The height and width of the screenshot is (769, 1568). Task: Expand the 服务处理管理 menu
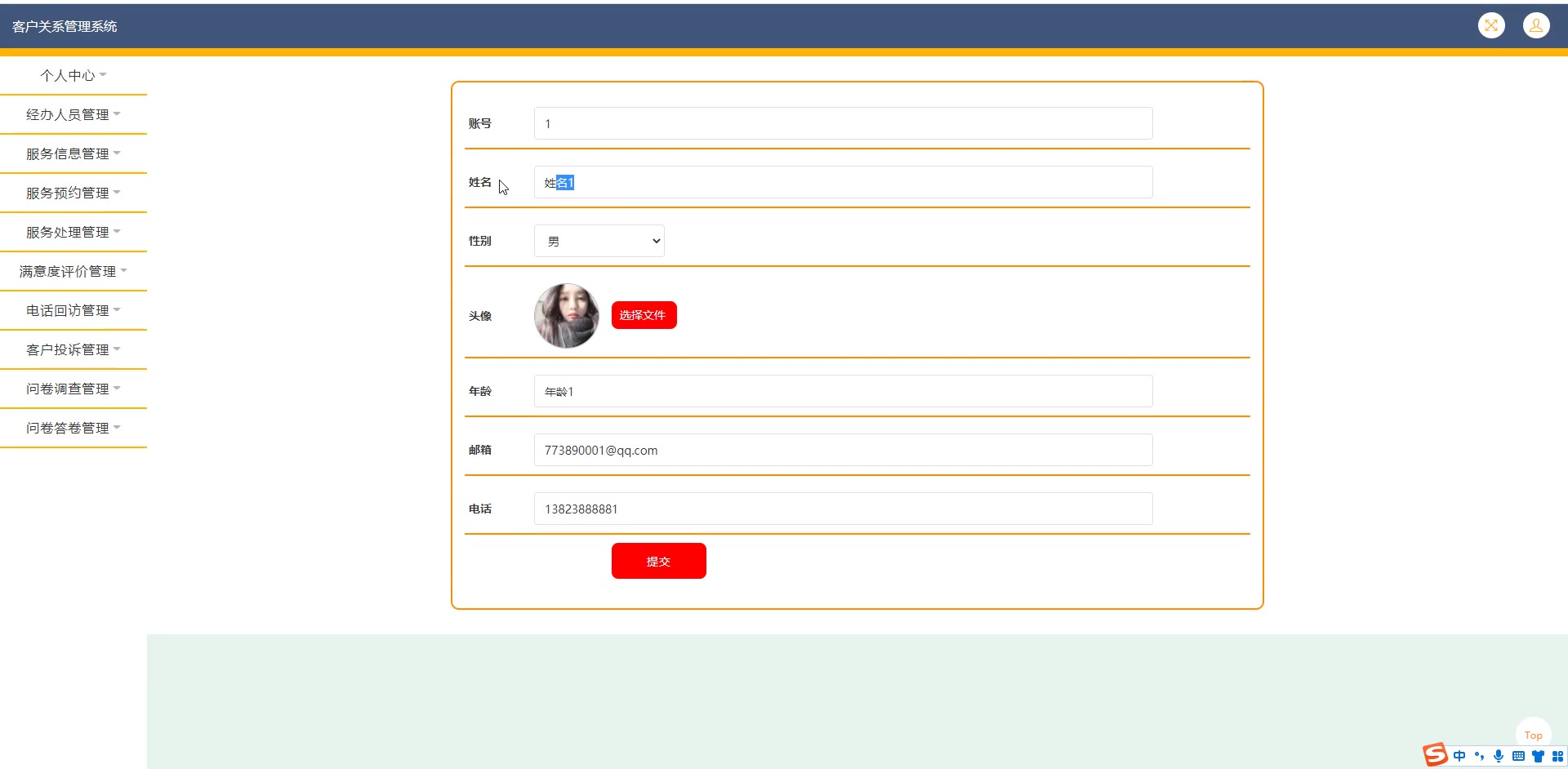tap(73, 232)
